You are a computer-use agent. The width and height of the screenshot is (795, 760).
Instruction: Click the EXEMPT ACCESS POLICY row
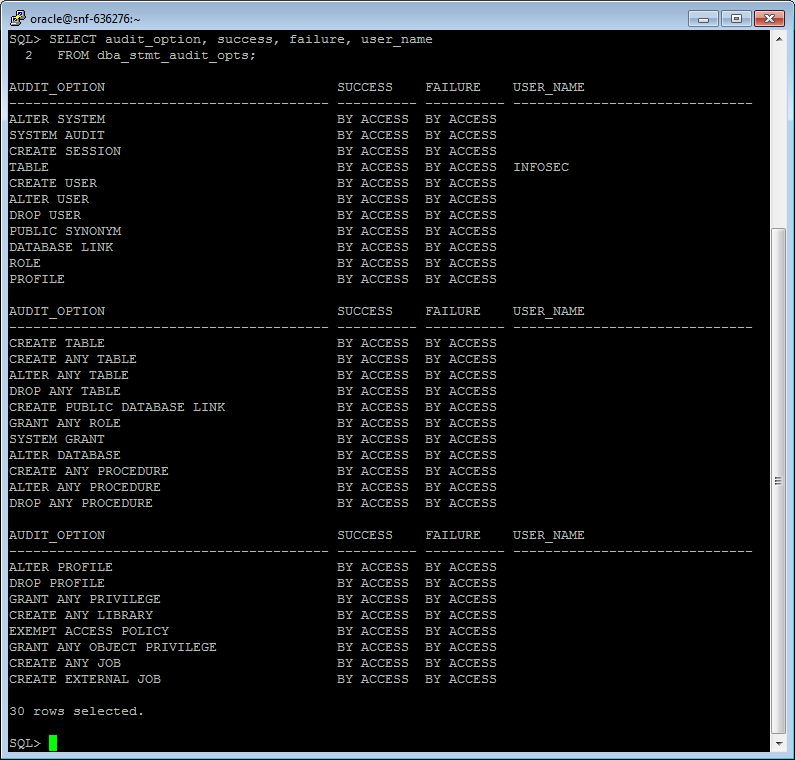[252, 631]
